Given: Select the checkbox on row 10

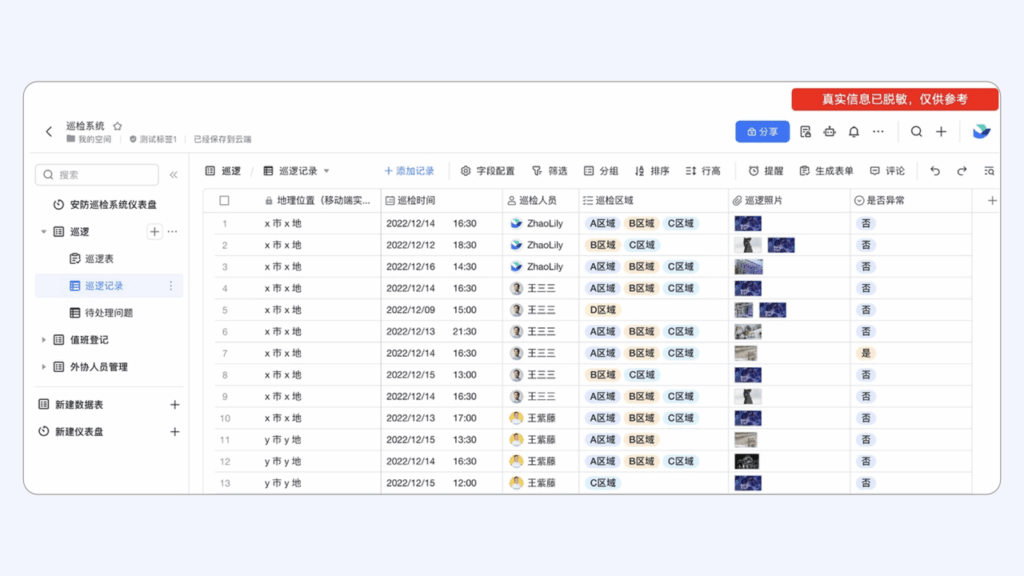Looking at the screenshot, I should pyautogui.click(x=225, y=418).
